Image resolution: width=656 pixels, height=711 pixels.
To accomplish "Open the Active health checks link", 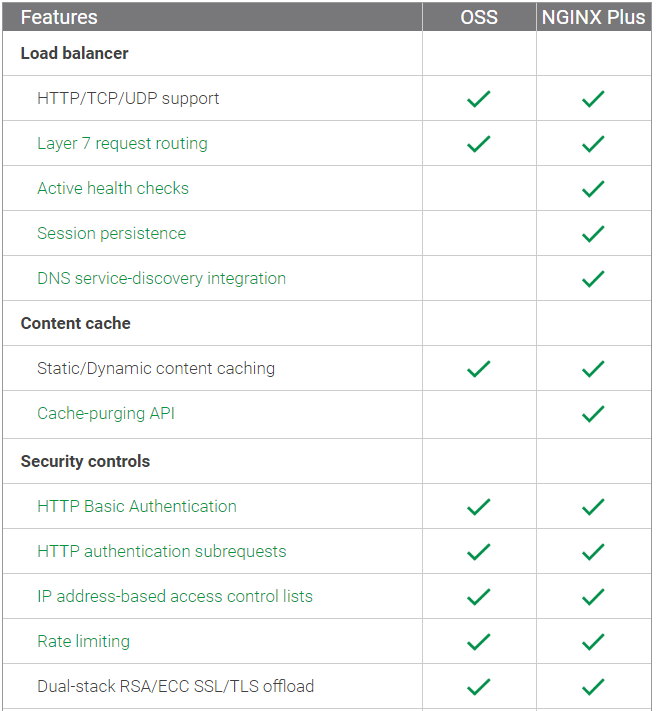I will pos(113,188).
